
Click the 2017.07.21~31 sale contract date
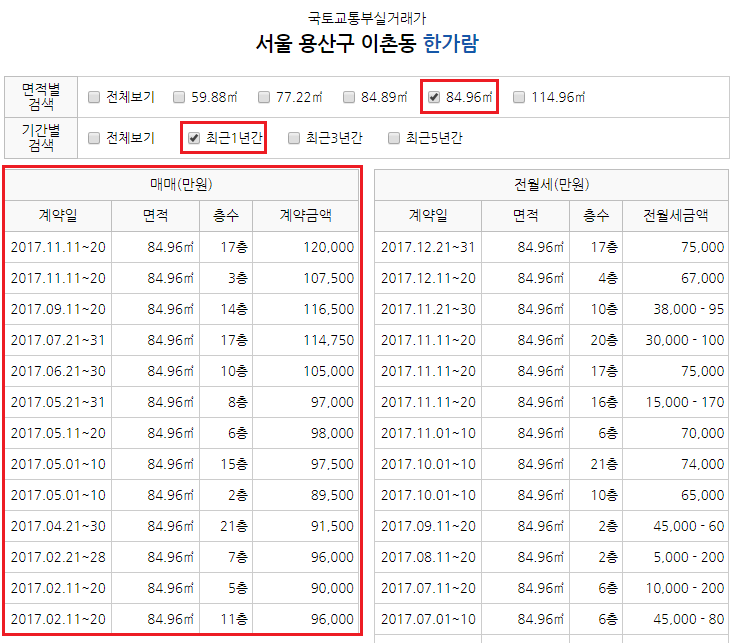(x=58, y=340)
